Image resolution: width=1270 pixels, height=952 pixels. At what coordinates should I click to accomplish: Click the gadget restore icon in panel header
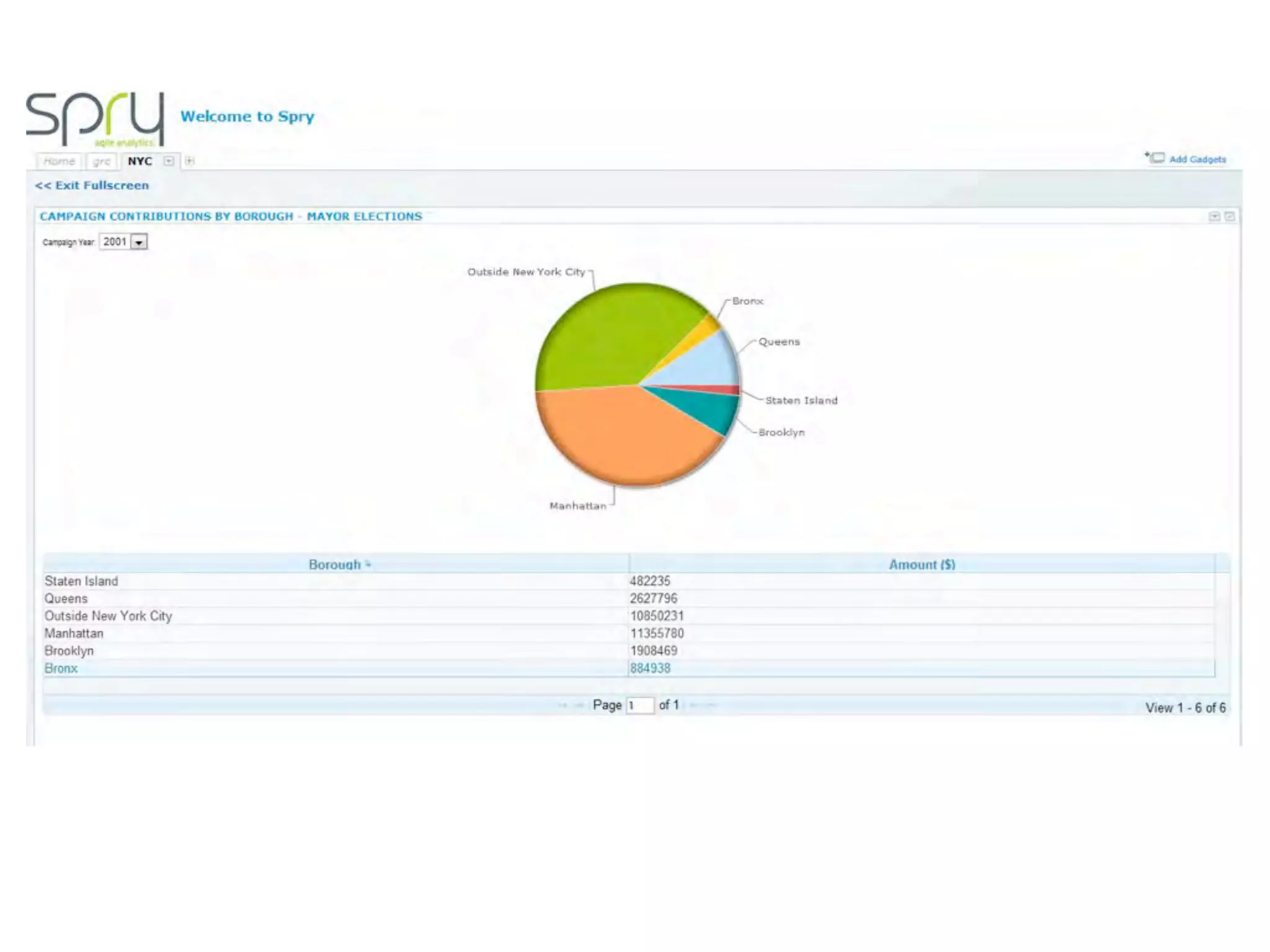click(x=1229, y=216)
